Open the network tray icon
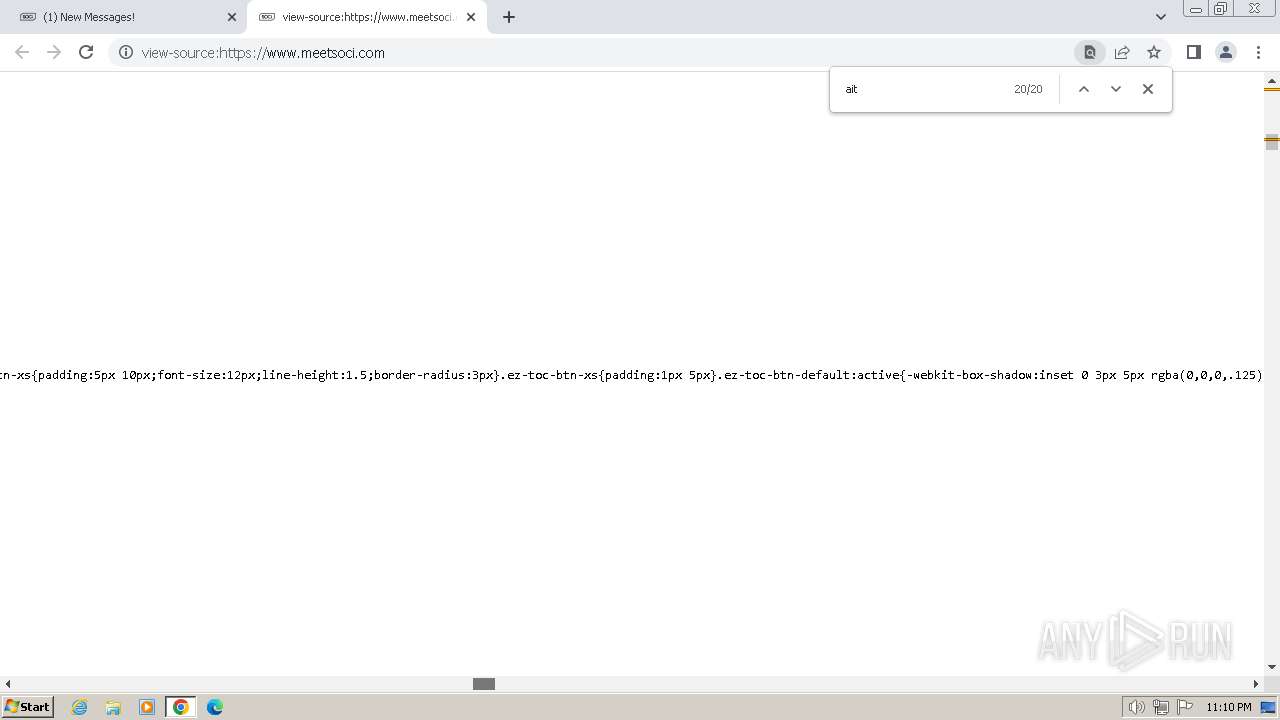Screen dimensions: 1280x720 1161,707
